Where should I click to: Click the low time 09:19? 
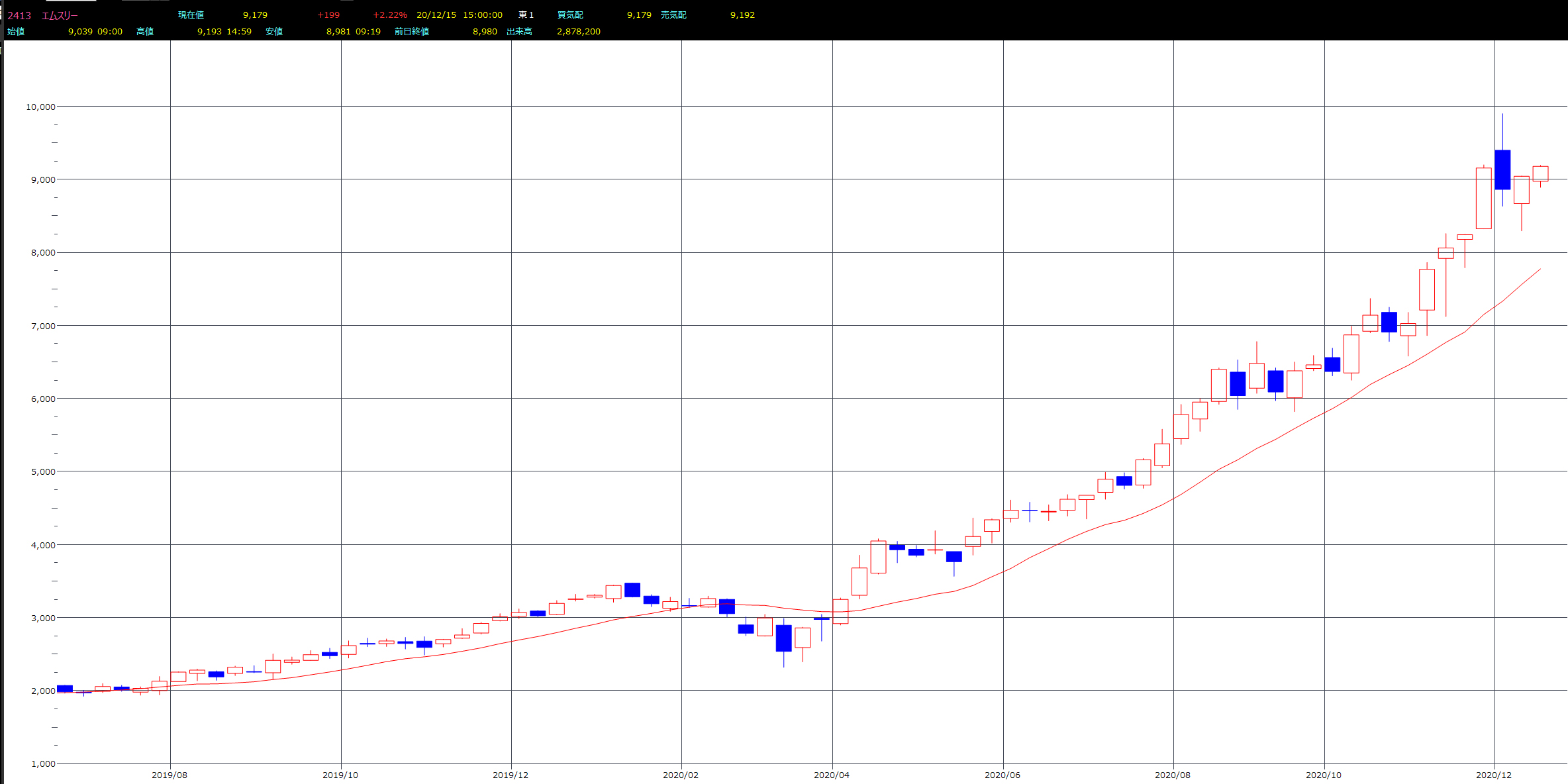click(x=368, y=31)
